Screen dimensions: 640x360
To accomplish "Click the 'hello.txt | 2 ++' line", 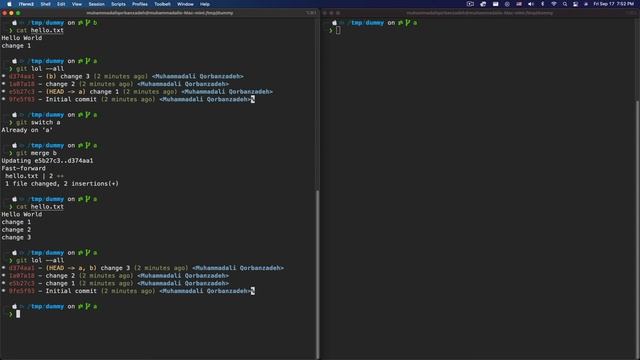I will tap(34, 176).
